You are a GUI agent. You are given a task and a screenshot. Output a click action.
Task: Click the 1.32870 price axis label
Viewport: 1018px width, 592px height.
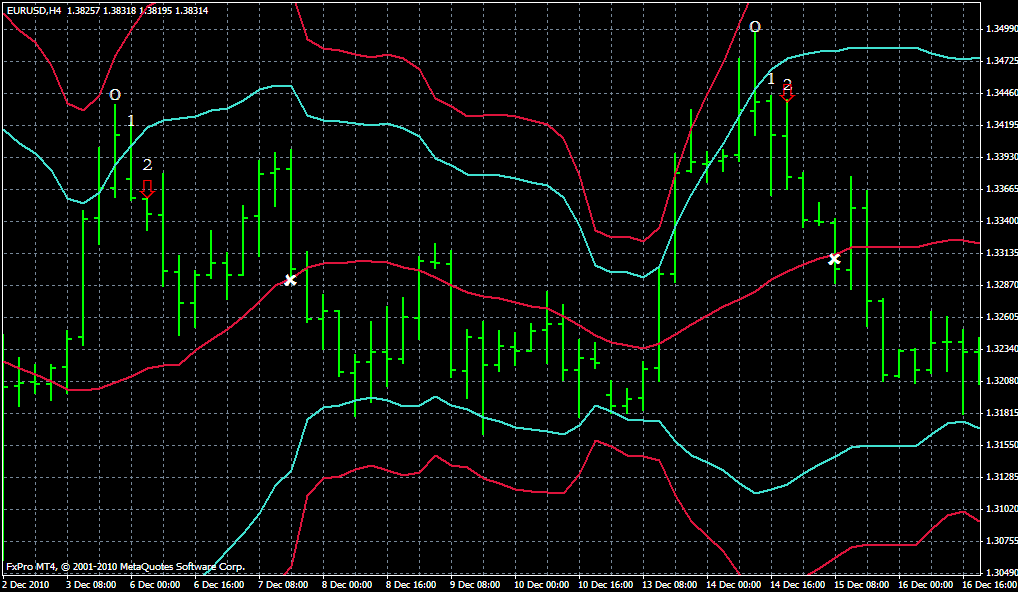(1000, 285)
